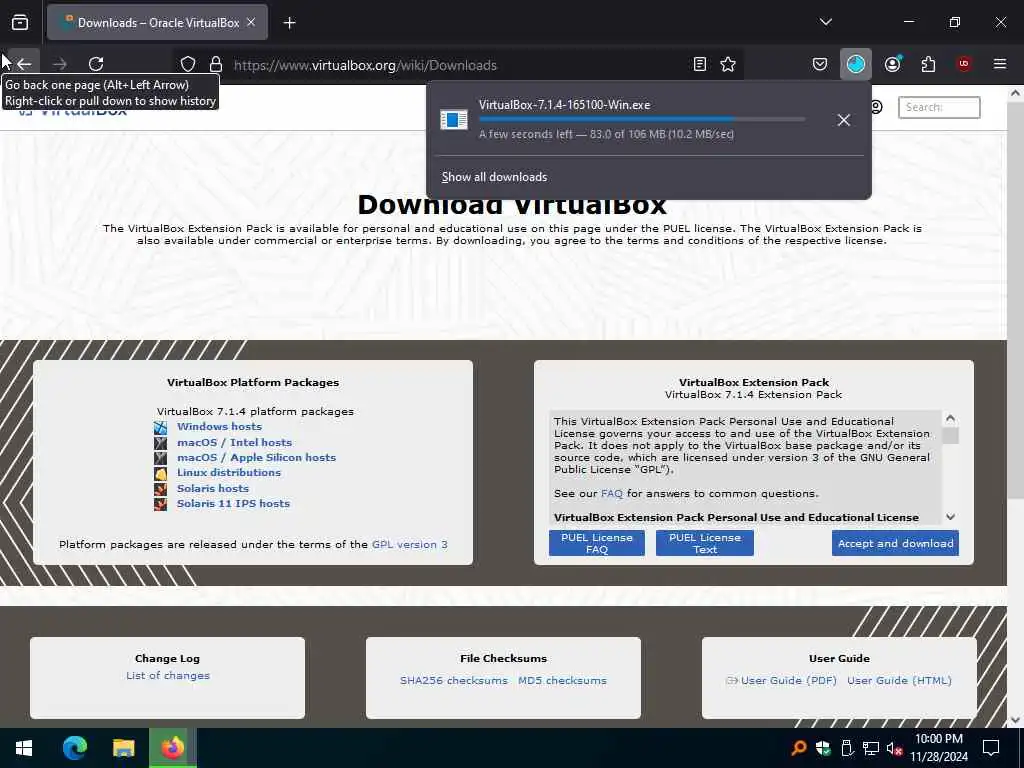Open tracking protection shield icon

[188, 64]
